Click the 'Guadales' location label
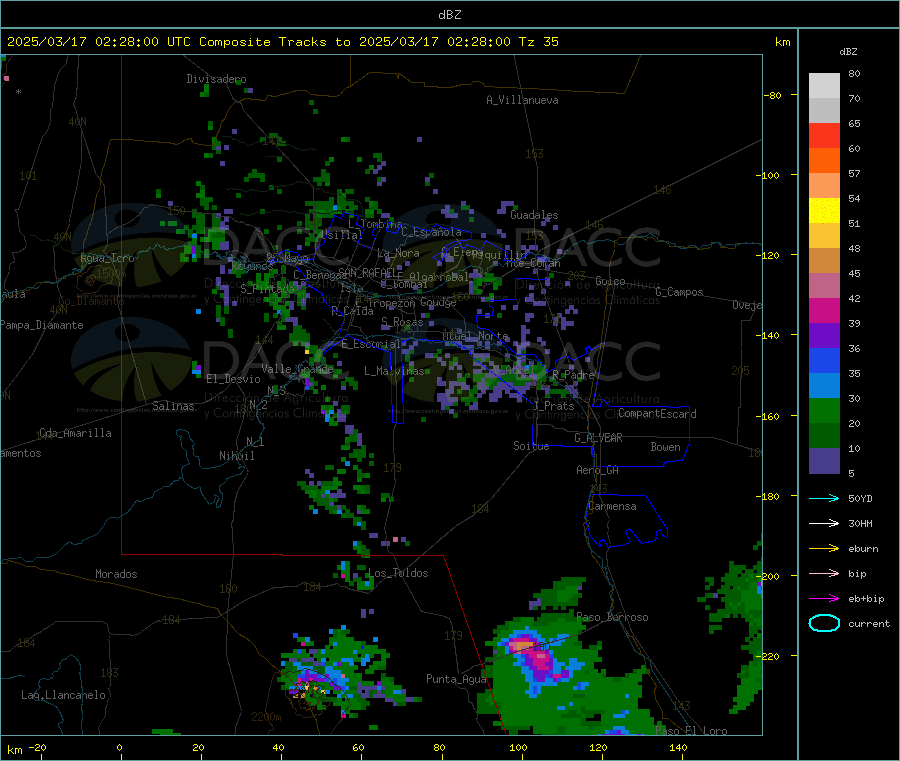 point(534,215)
